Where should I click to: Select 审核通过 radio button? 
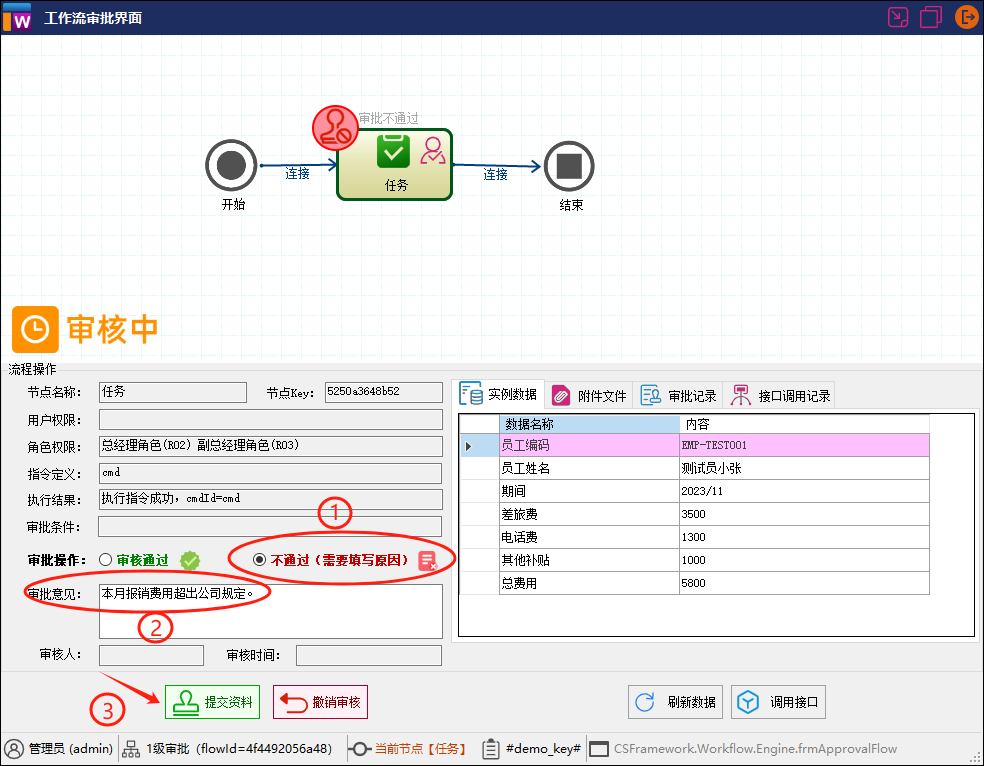pos(105,560)
